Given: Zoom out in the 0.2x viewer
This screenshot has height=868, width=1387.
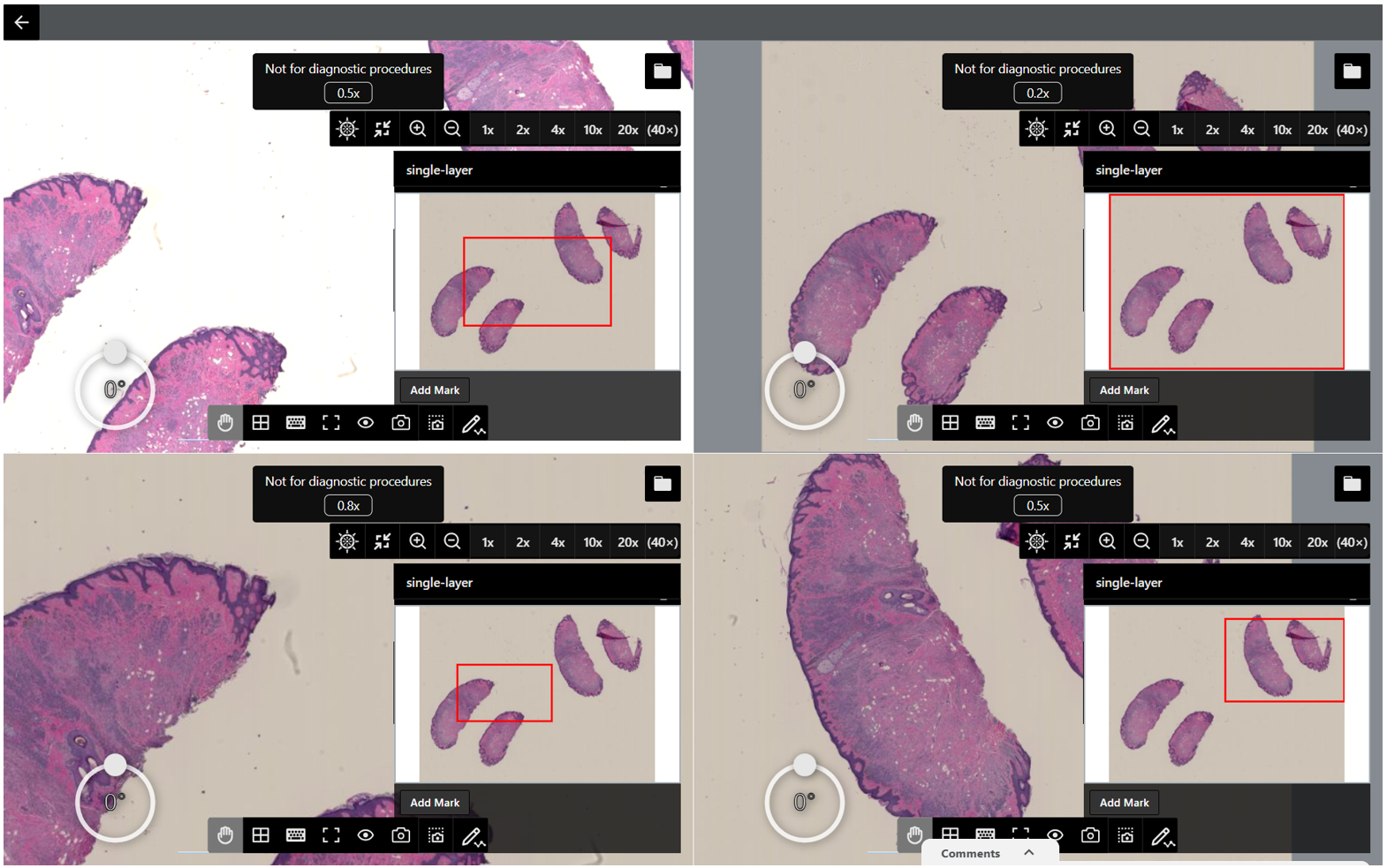Looking at the screenshot, I should (x=1141, y=129).
